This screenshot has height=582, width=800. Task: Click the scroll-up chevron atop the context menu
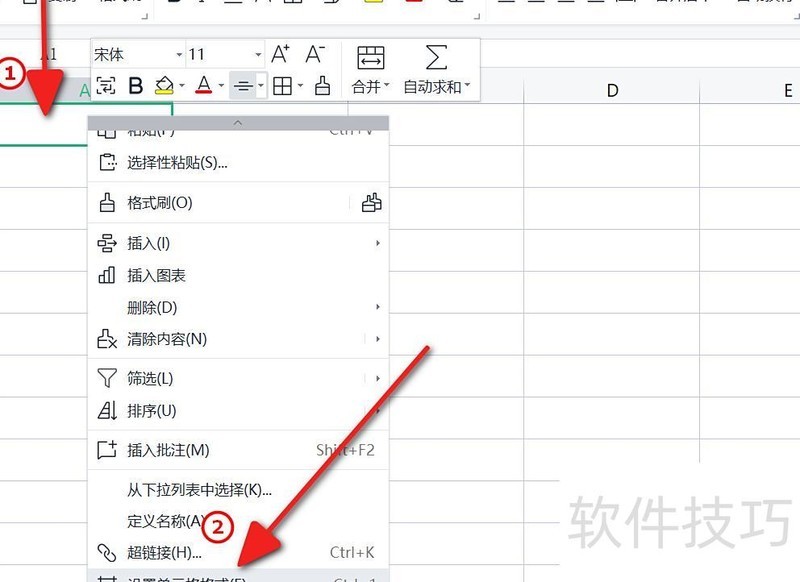pos(238,123)
